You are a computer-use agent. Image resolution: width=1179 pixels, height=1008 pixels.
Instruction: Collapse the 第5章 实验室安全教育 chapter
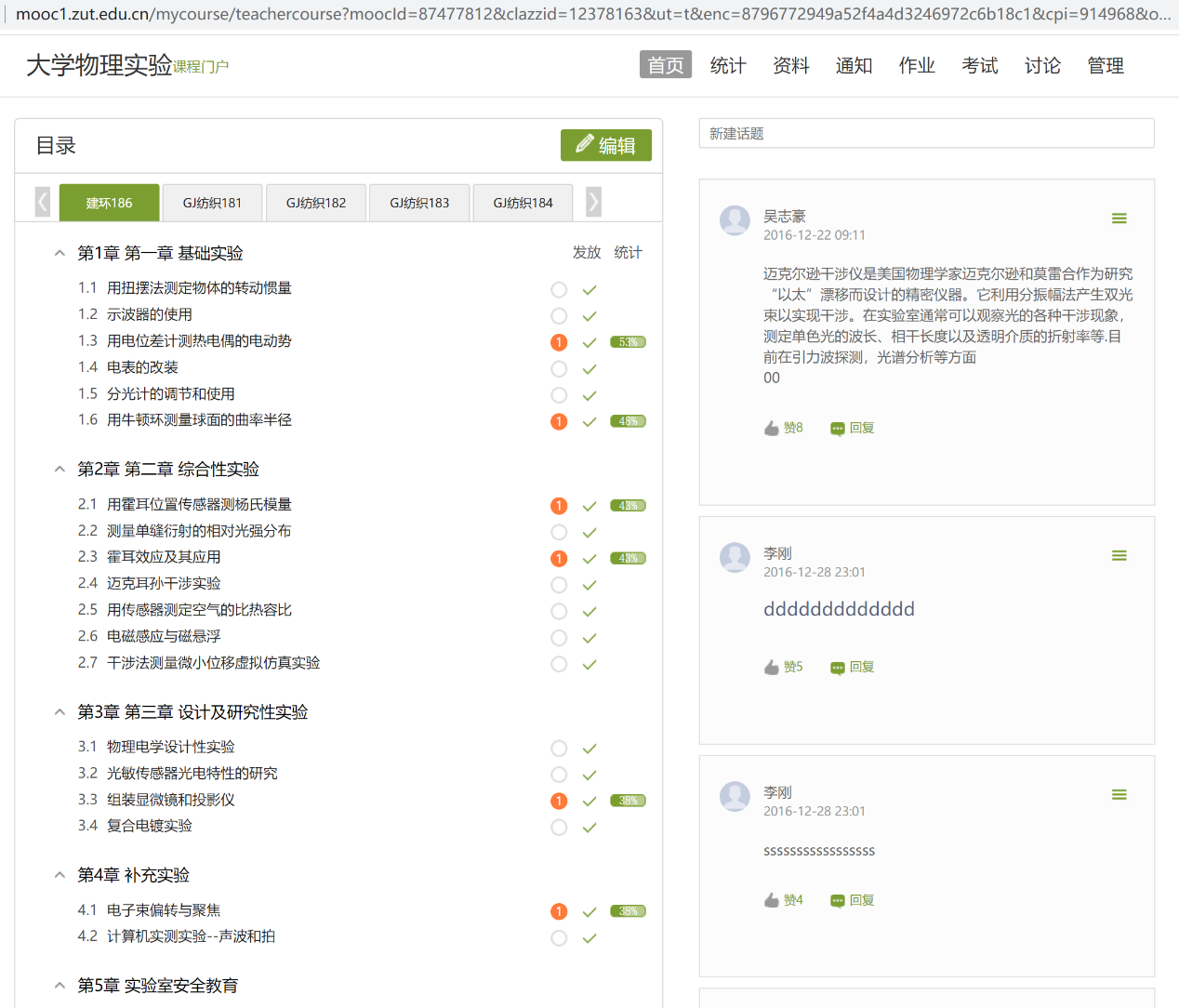point(59,985)
